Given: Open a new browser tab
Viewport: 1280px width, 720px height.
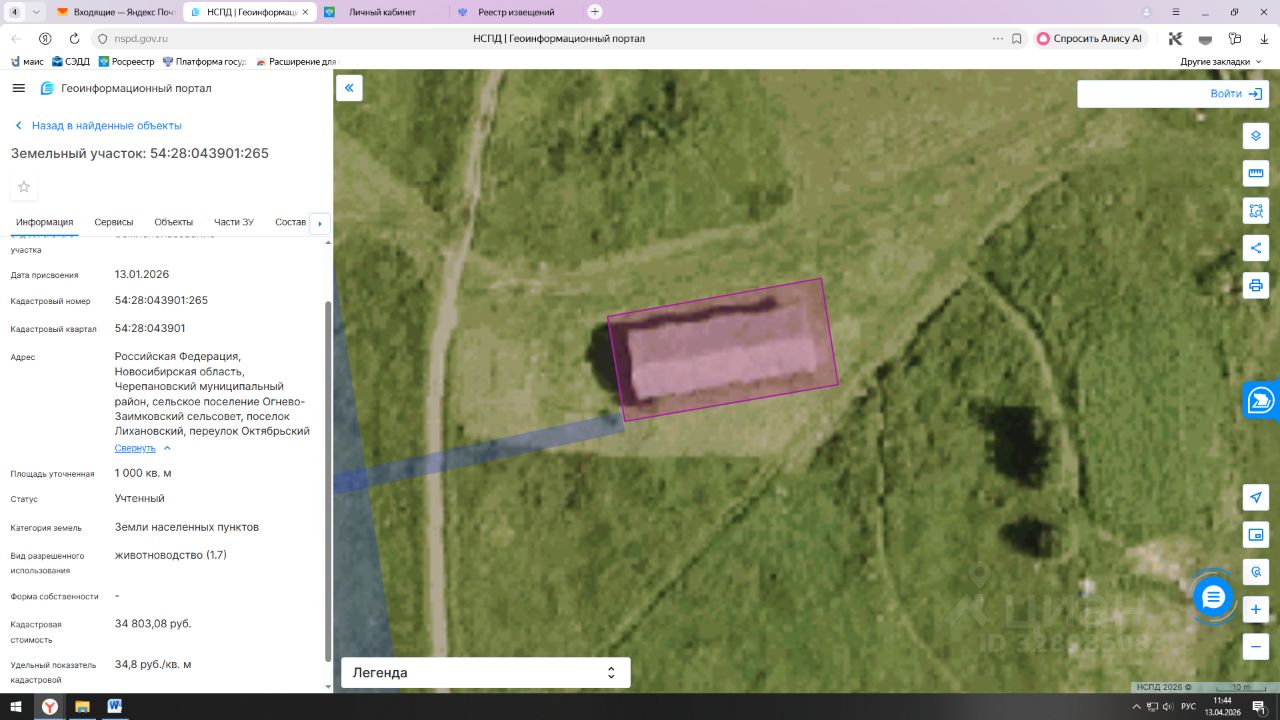Looking at the screenshot, I should click(595, 11).
